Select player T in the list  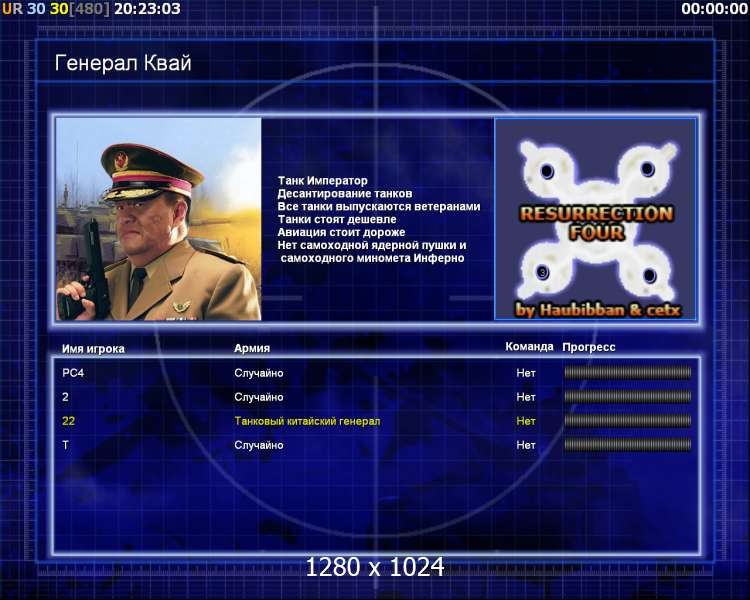coord(376,445)
